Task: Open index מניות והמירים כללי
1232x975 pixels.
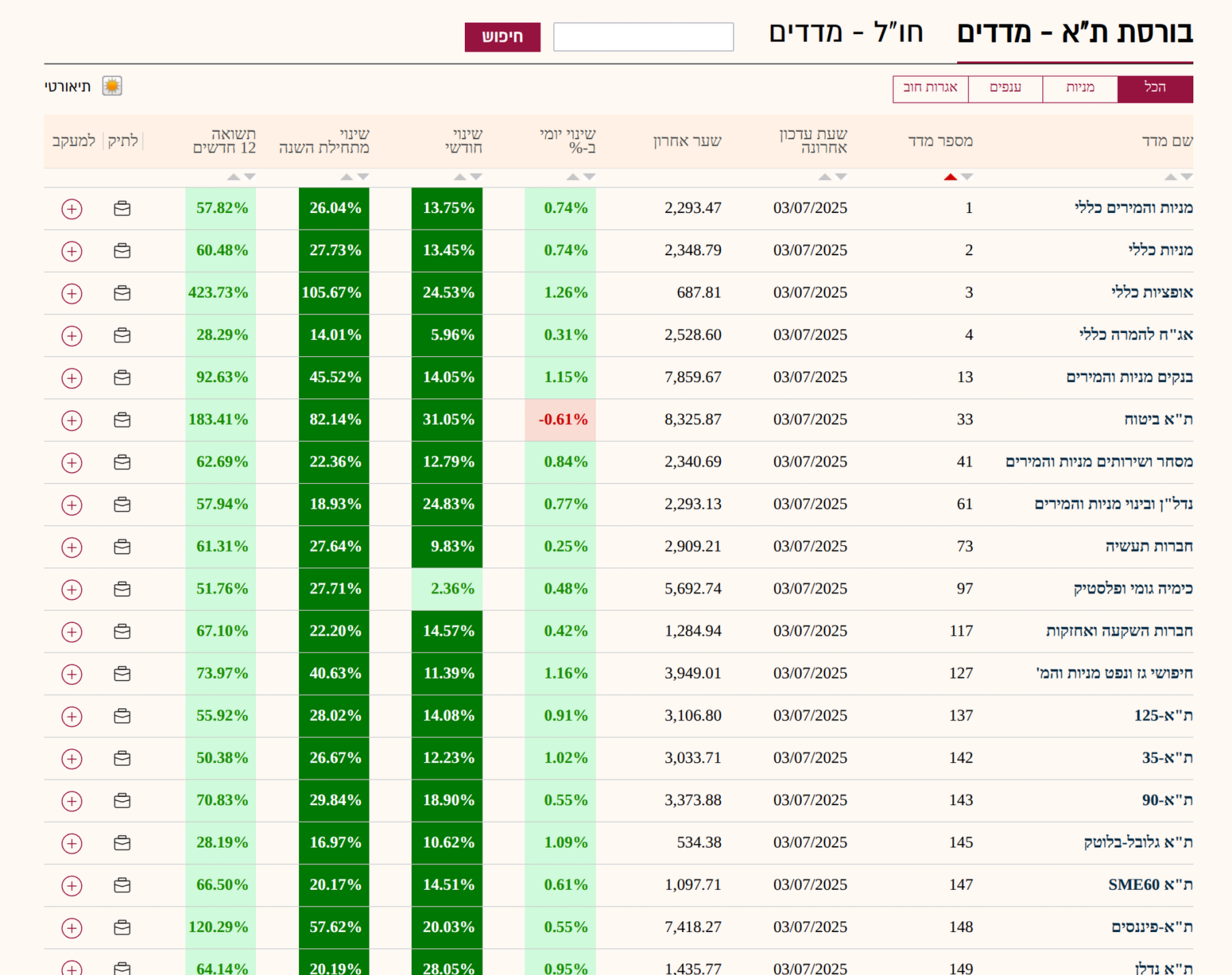Action: point(1134,208)
